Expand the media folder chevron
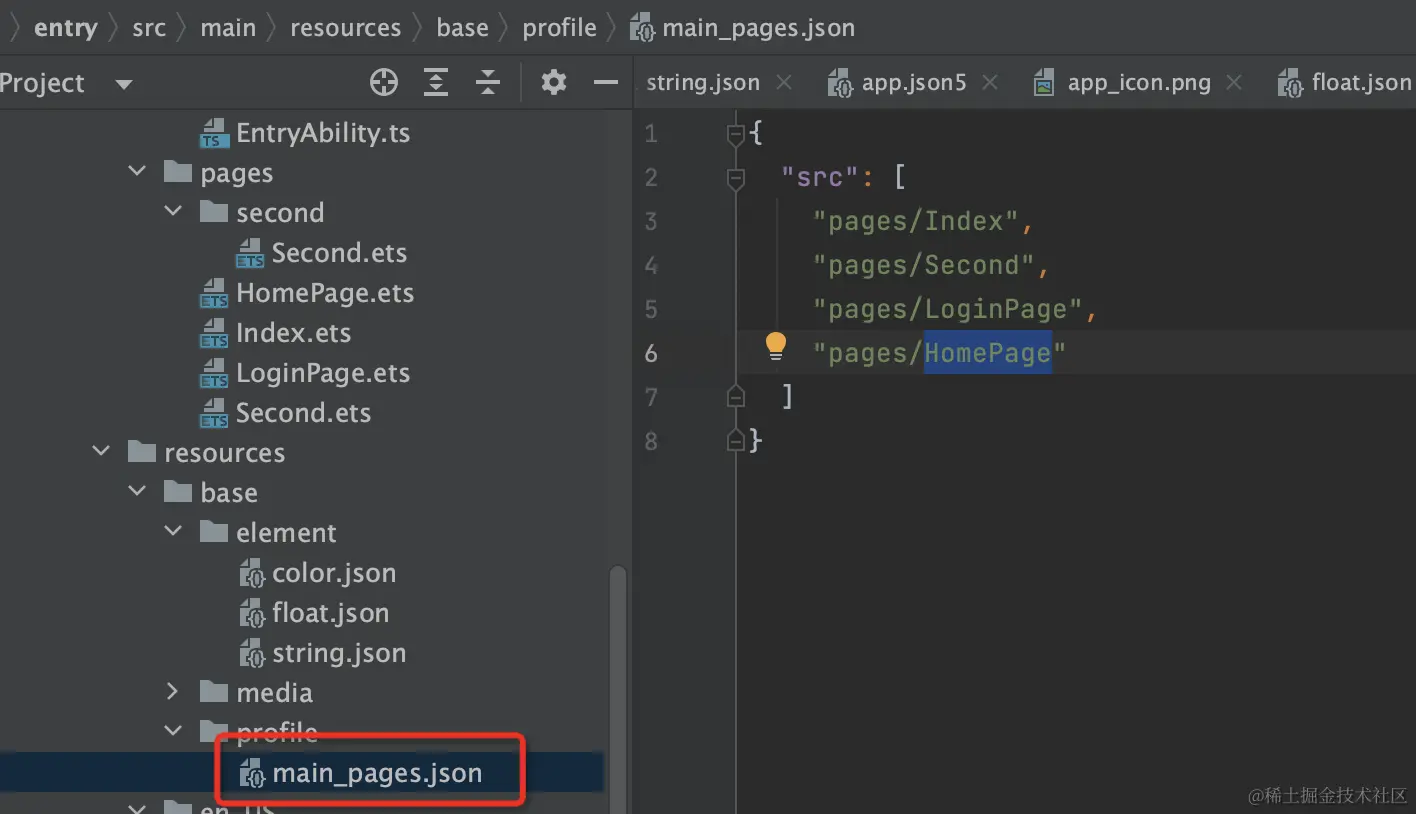This screenshot has height=814, width=1416. click(173, 692)
